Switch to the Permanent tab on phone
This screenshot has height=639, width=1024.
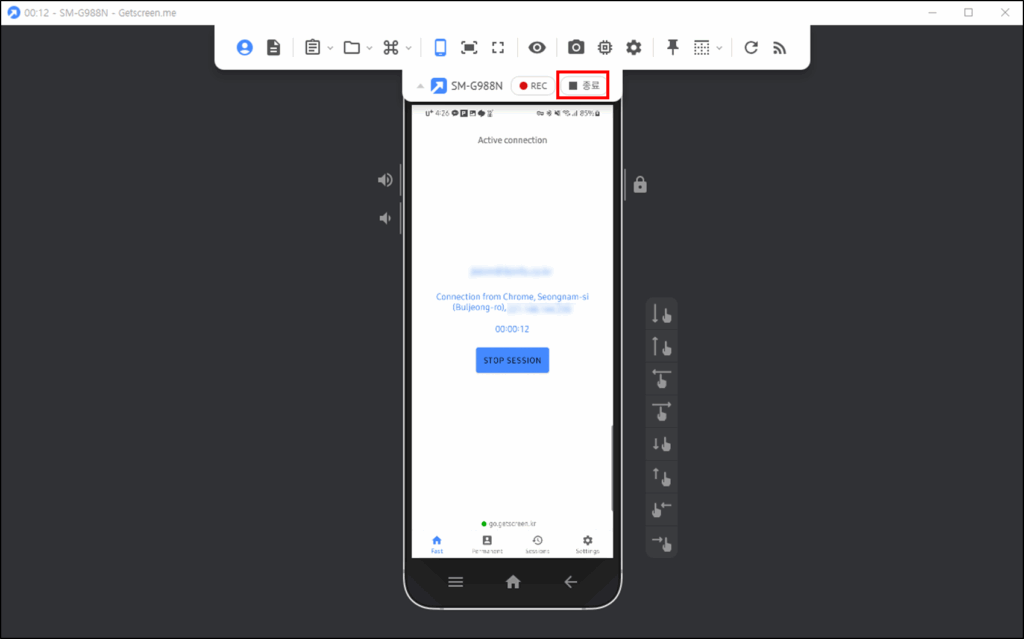click(487, 544)
